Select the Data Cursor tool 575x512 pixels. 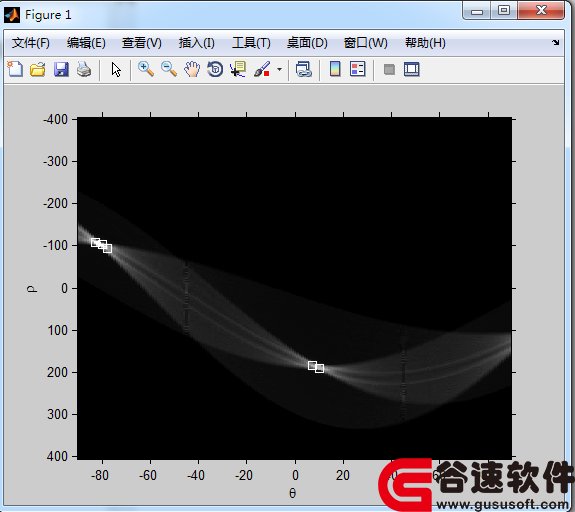pyautogui.click(x=238, y=69)
